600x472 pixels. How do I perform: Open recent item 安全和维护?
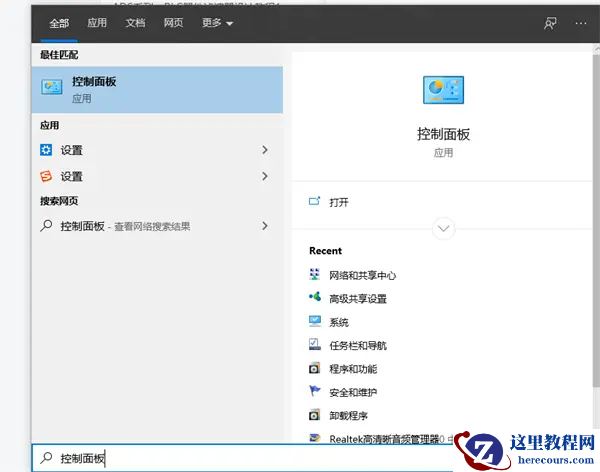[353, 392]
